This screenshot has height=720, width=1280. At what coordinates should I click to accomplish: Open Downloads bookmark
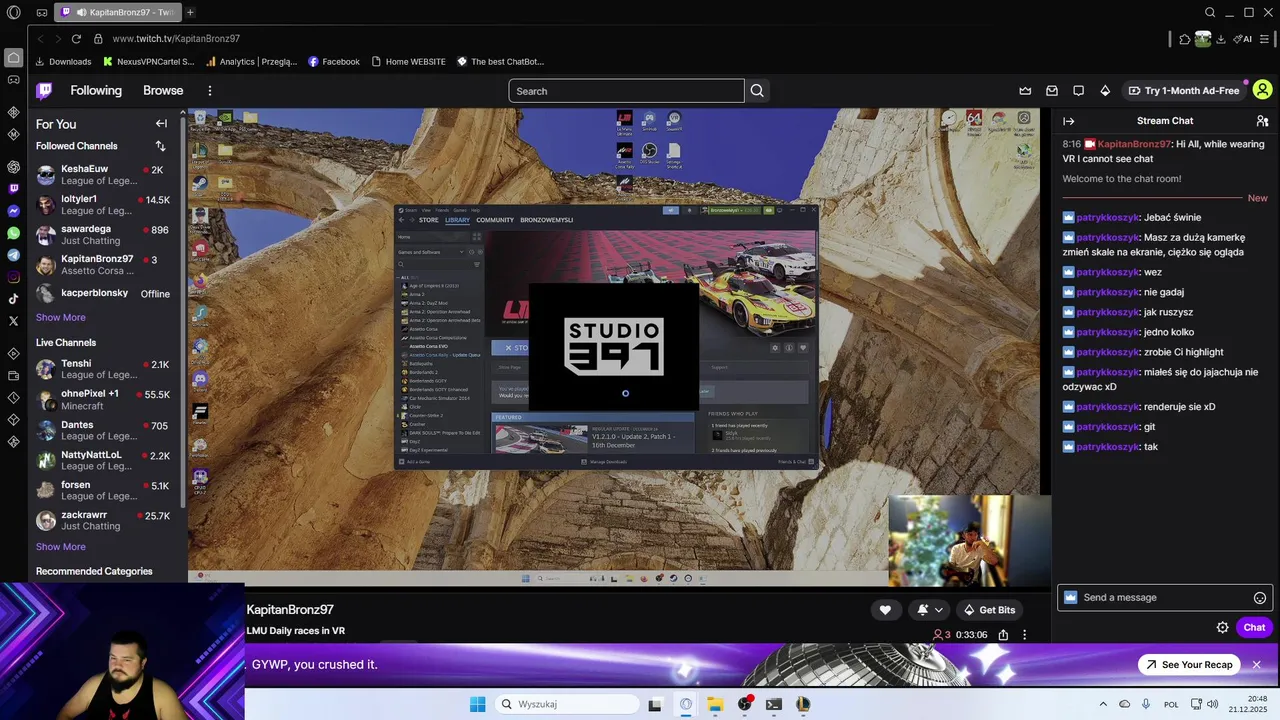63,61
